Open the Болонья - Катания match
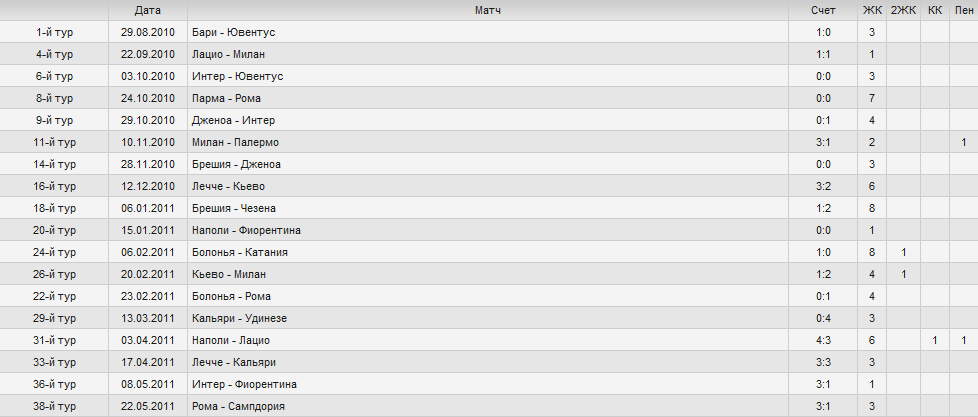Image resolution: width=978 pixels, height=417 pixels. click(x=240, y=252)
